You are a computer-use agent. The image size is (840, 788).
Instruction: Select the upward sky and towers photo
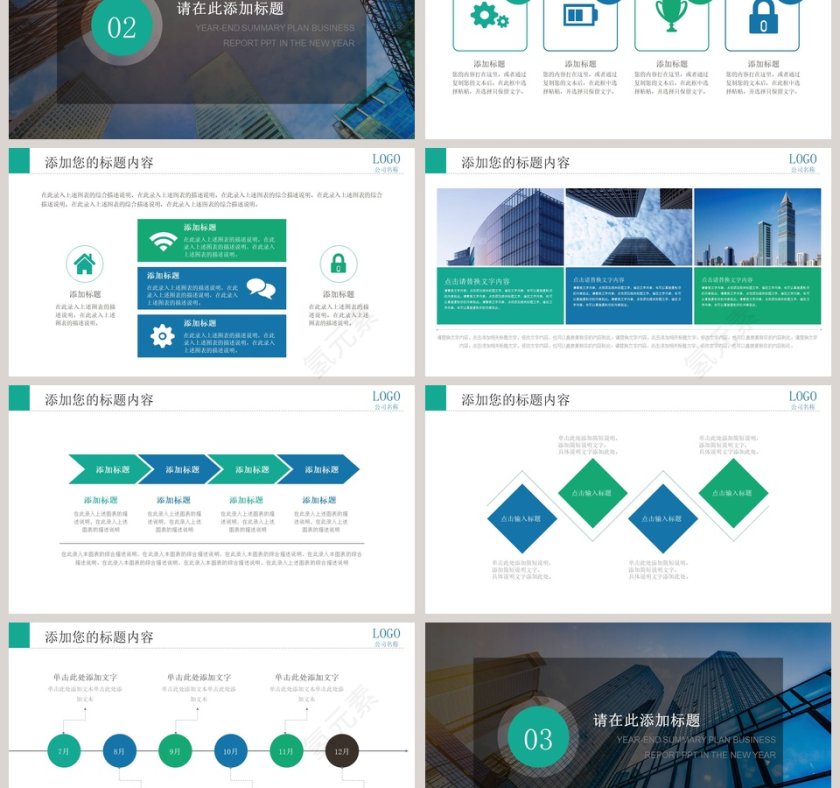click(628, 227)
